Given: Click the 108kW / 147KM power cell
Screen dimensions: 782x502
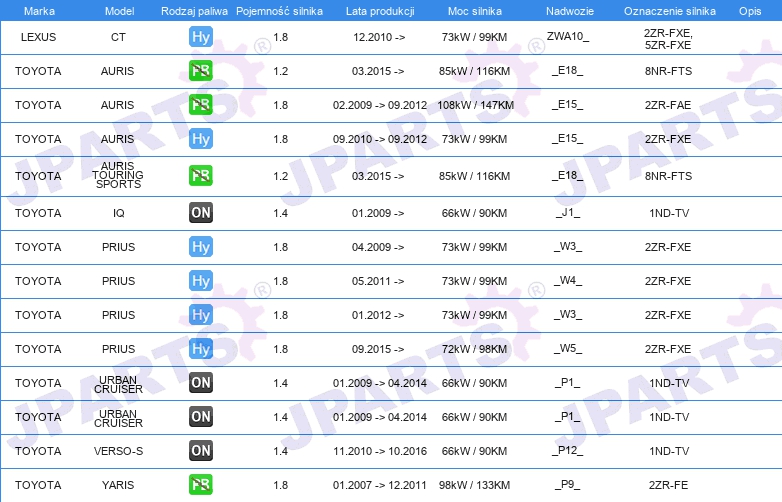Looking at the screenshot, I should point(475,105).
